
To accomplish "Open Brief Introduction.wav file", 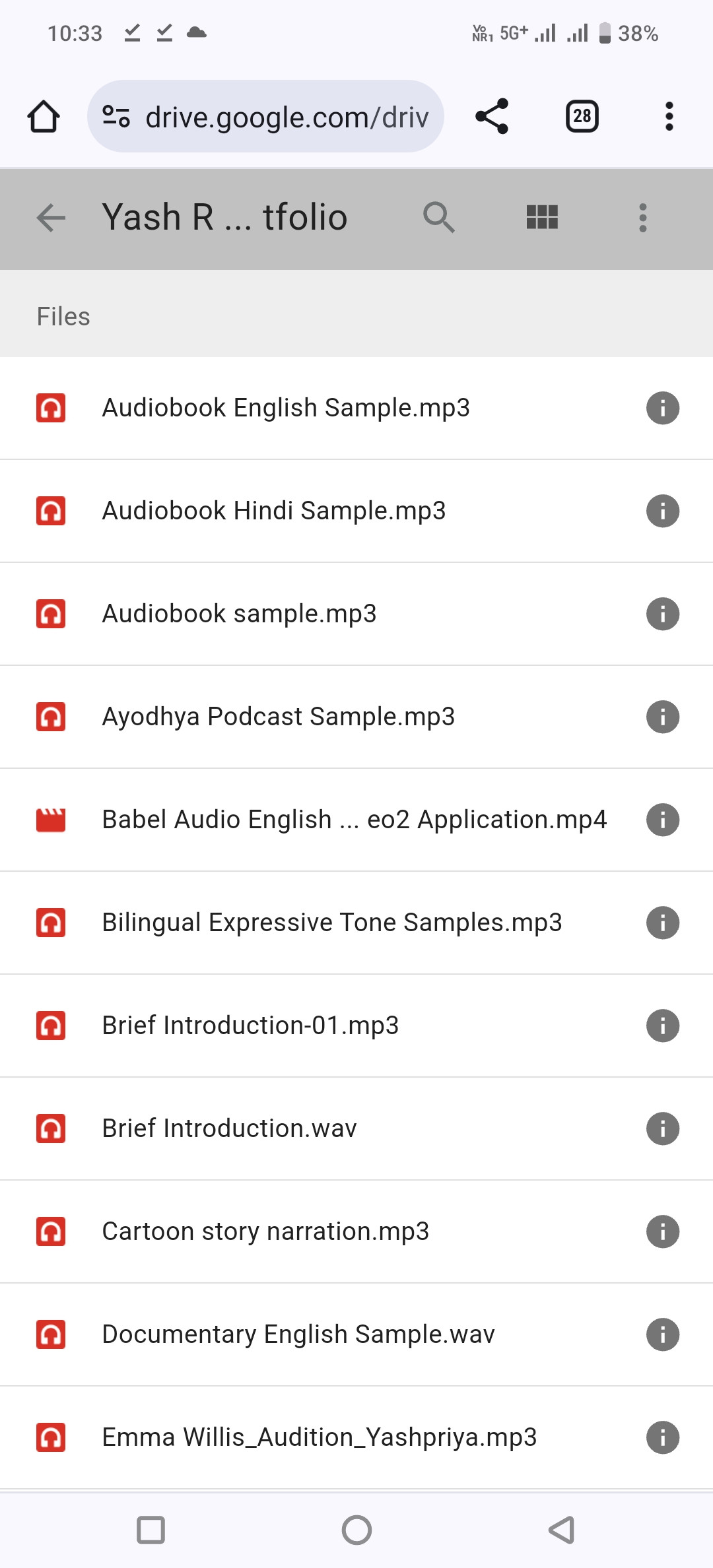I will (x=229, y=1128).
